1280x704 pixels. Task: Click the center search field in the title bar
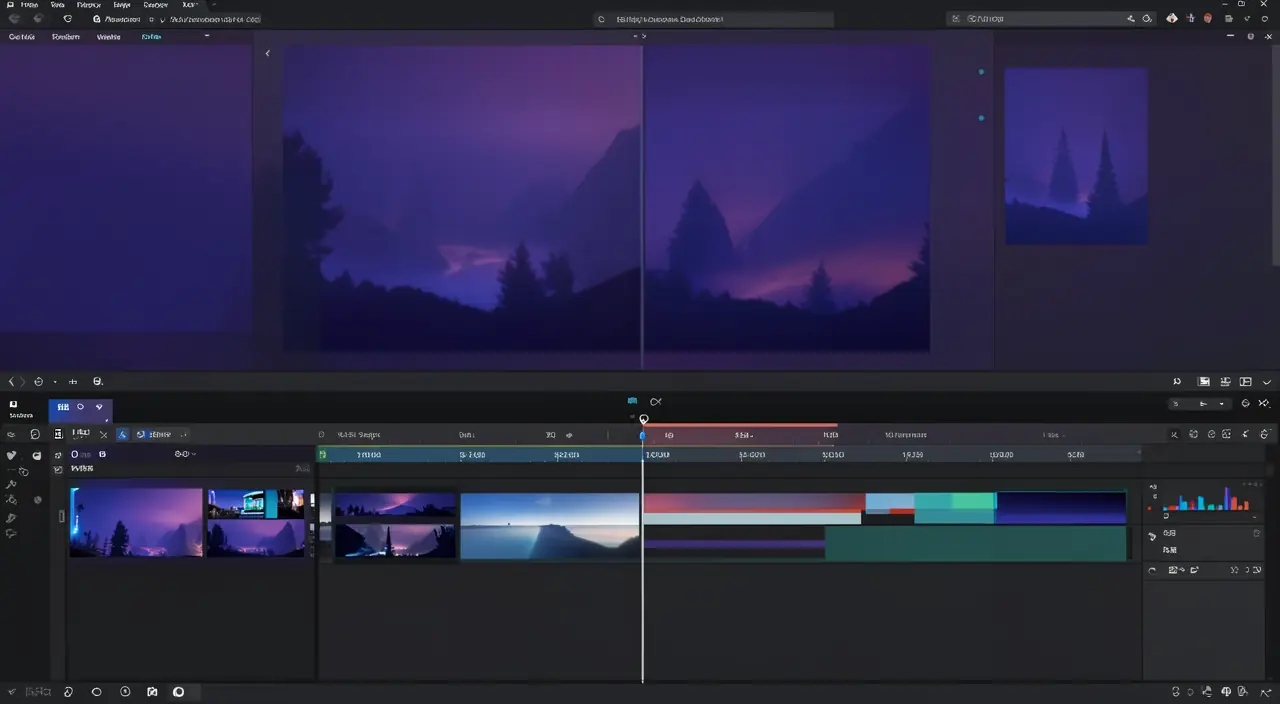pos(713,19)
